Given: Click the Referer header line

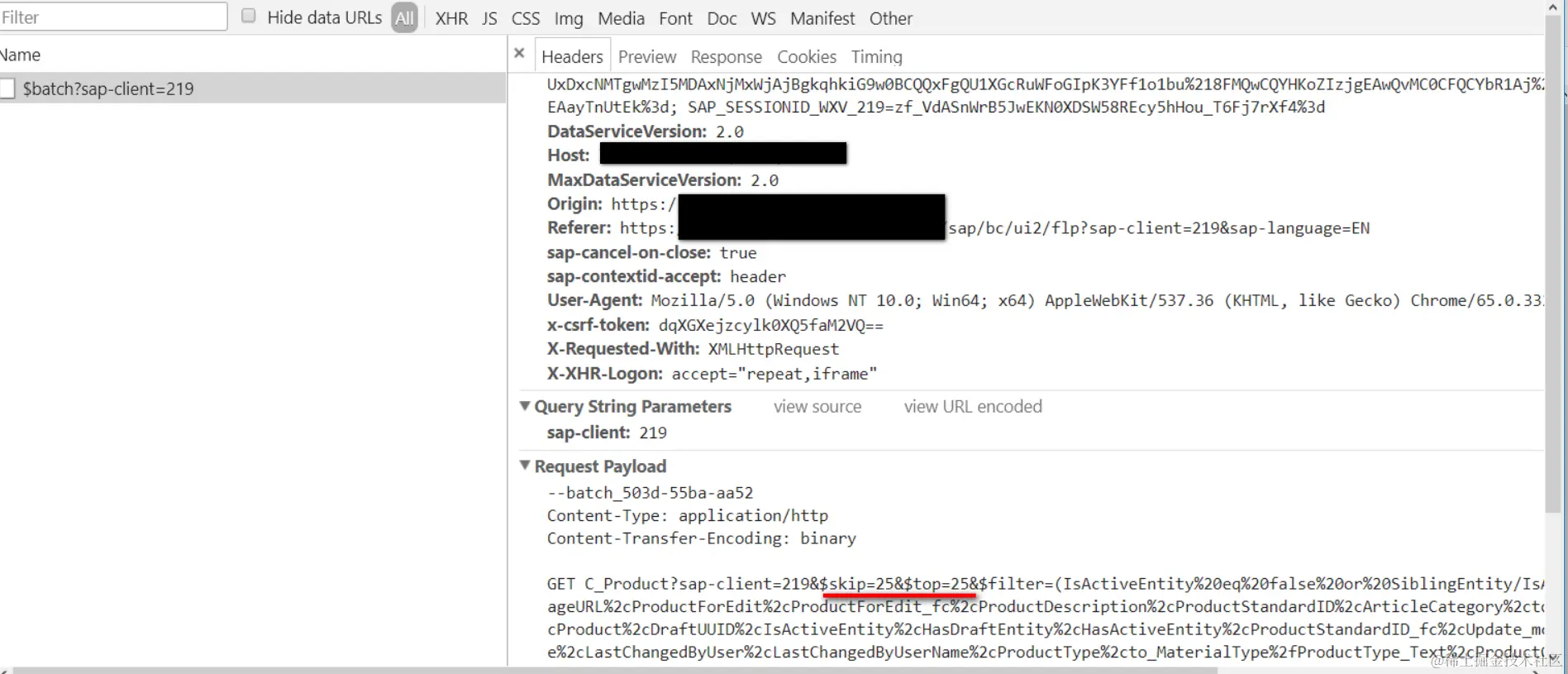Looking at the screenshot, I should [x=958, y=227].
